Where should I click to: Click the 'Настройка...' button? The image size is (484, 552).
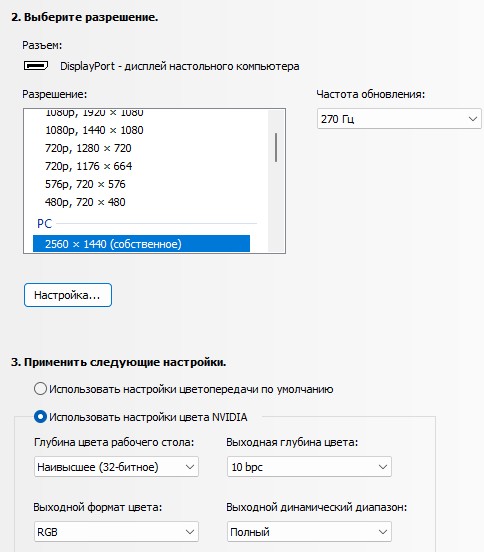pyautogui.click(x=68, y=295)
